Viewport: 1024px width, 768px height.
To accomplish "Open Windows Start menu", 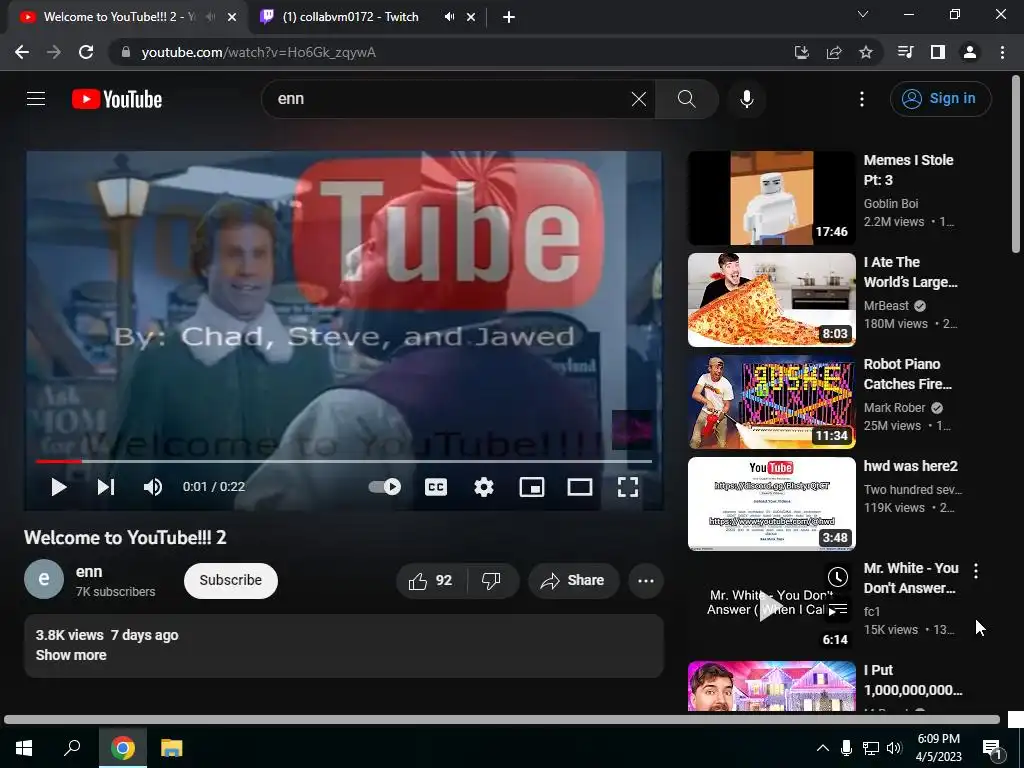I will click(x=24, y=748).
